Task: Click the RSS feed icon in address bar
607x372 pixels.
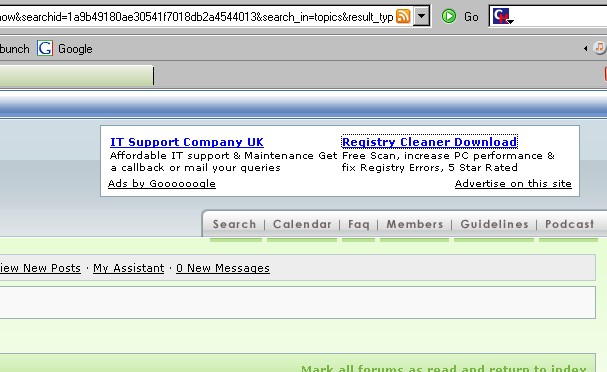Action: click(403, 16)
